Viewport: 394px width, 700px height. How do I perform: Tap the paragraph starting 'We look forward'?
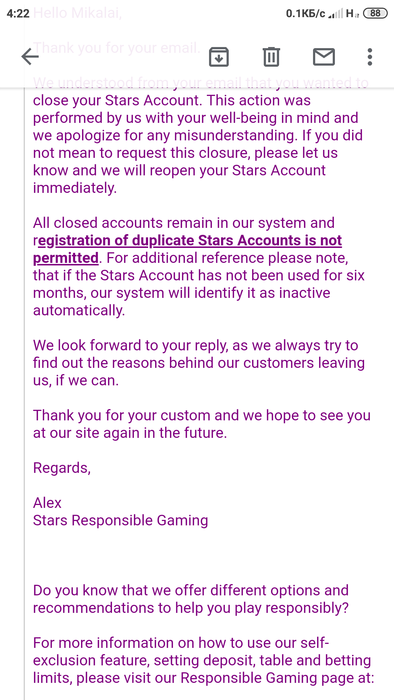coord(199,363)
